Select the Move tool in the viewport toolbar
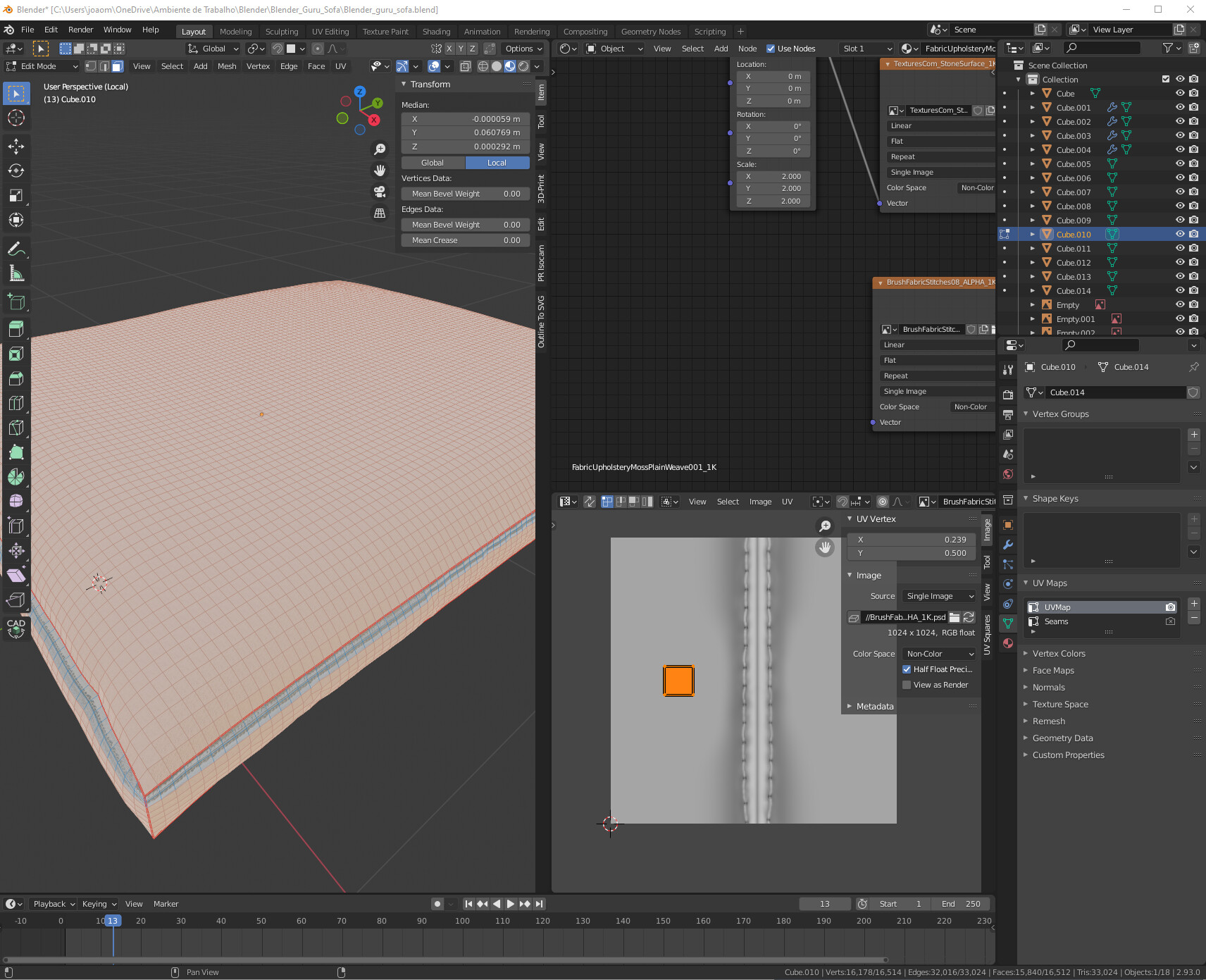This screenshot has height=980, width=1206. (x=15, y=147)
